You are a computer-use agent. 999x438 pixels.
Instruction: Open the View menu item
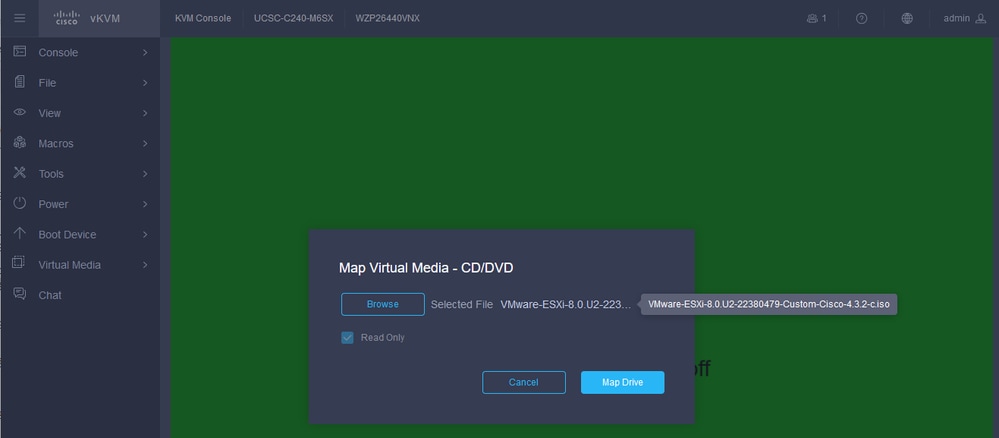(80, 113)
